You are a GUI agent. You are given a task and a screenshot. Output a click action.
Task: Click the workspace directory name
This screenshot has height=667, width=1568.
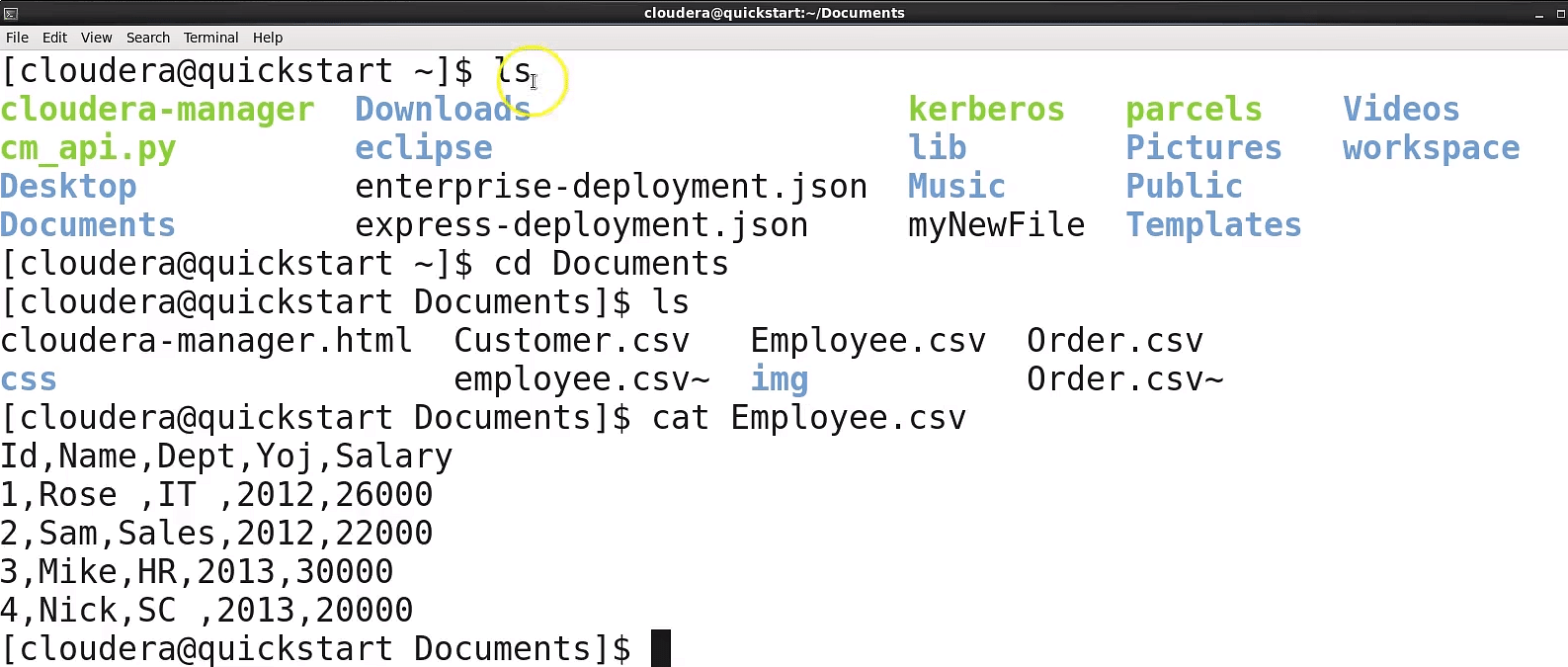pos(1431,148)
